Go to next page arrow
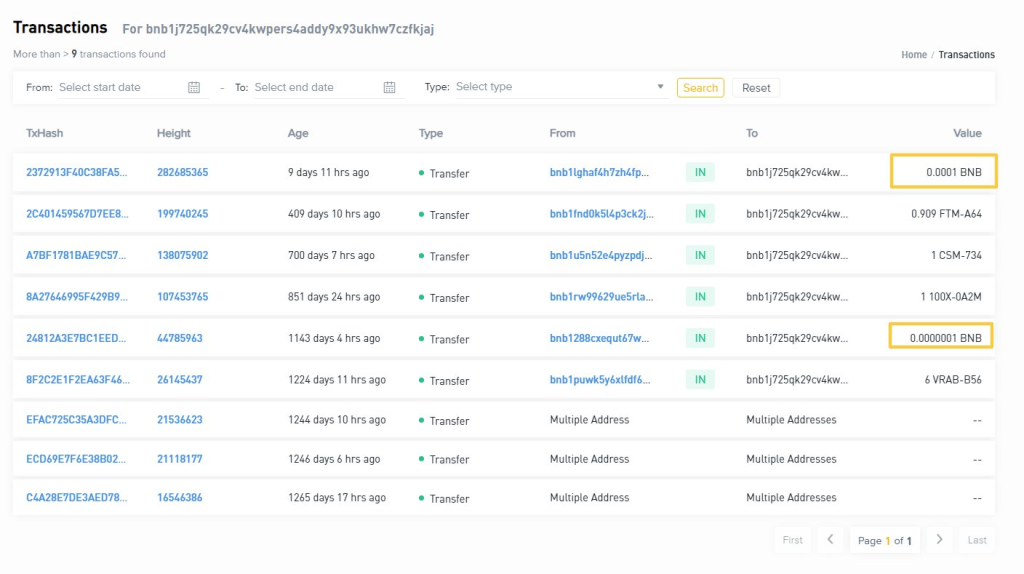 [939, 539]
